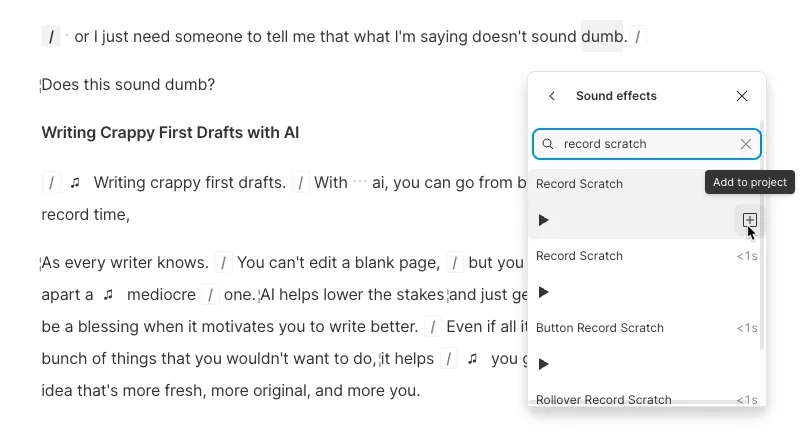The height and width of the screenshot is (433, 812).
Task: Click the 'Sound effects' panel title
Action: click(x=616, y=96)
